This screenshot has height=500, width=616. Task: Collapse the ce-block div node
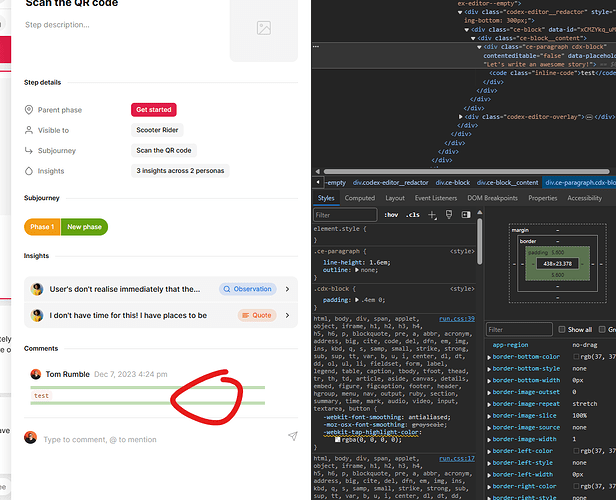click(x=466, y=30)
